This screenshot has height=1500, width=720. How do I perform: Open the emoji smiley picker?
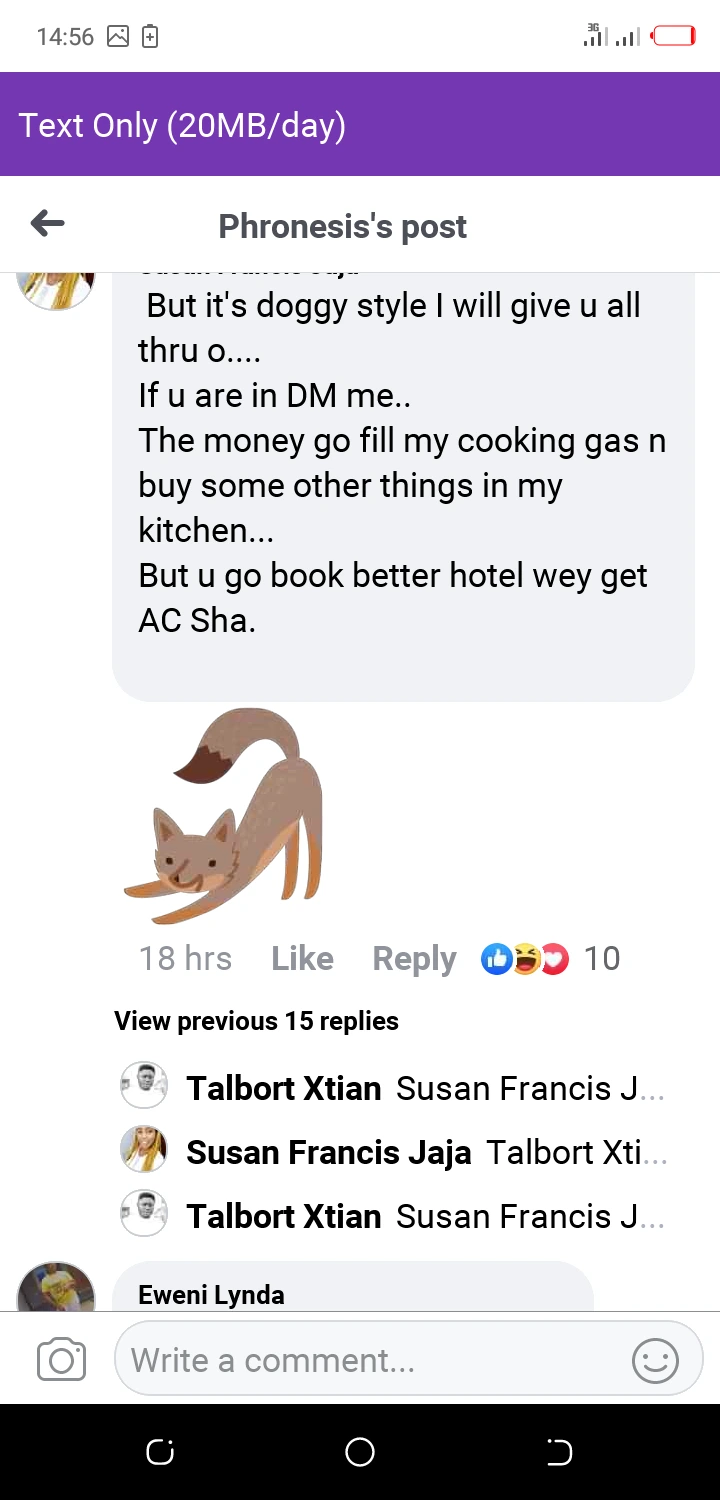pyautogui.click(x=656, y=1360)
